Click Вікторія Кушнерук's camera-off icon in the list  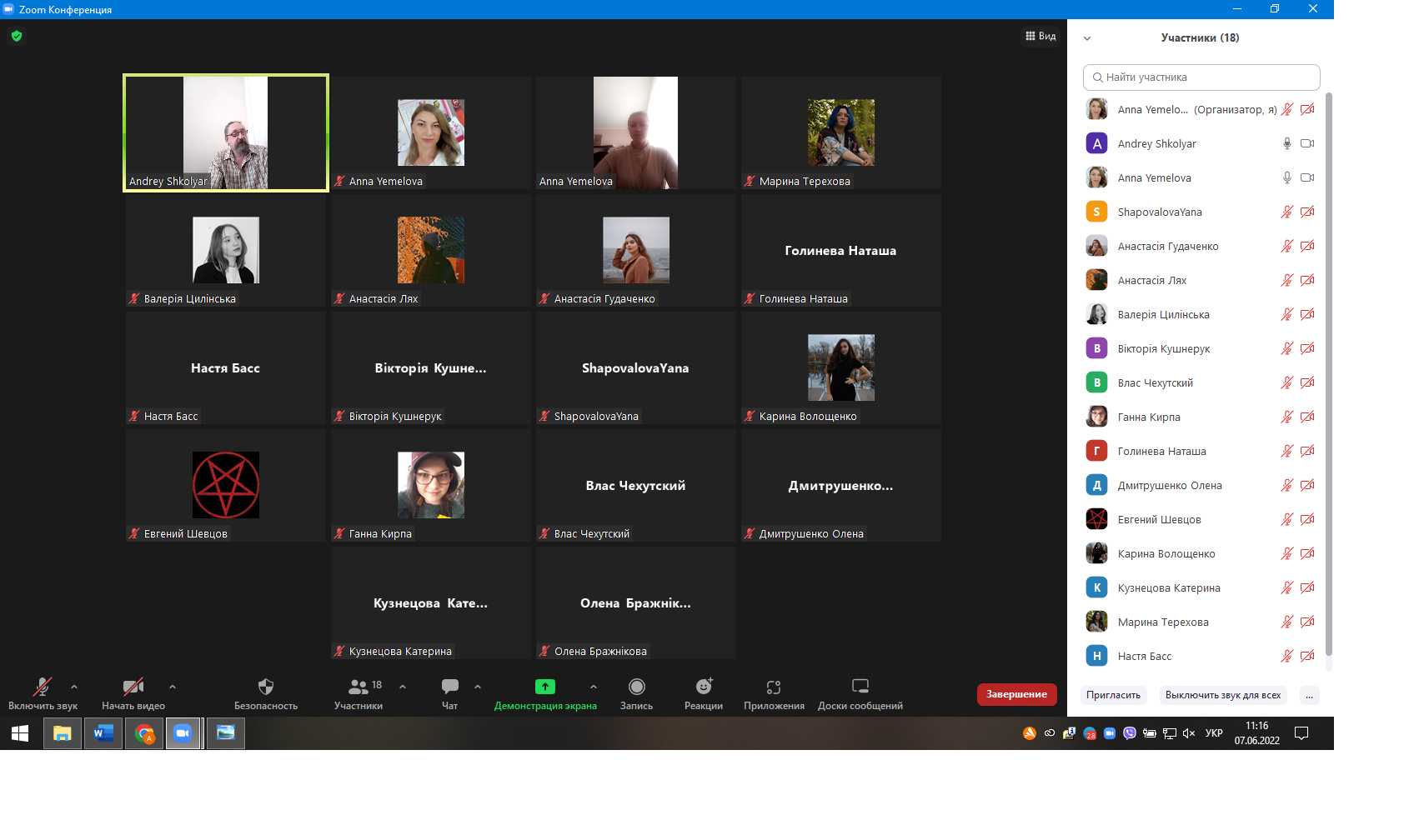point(1307,348)
